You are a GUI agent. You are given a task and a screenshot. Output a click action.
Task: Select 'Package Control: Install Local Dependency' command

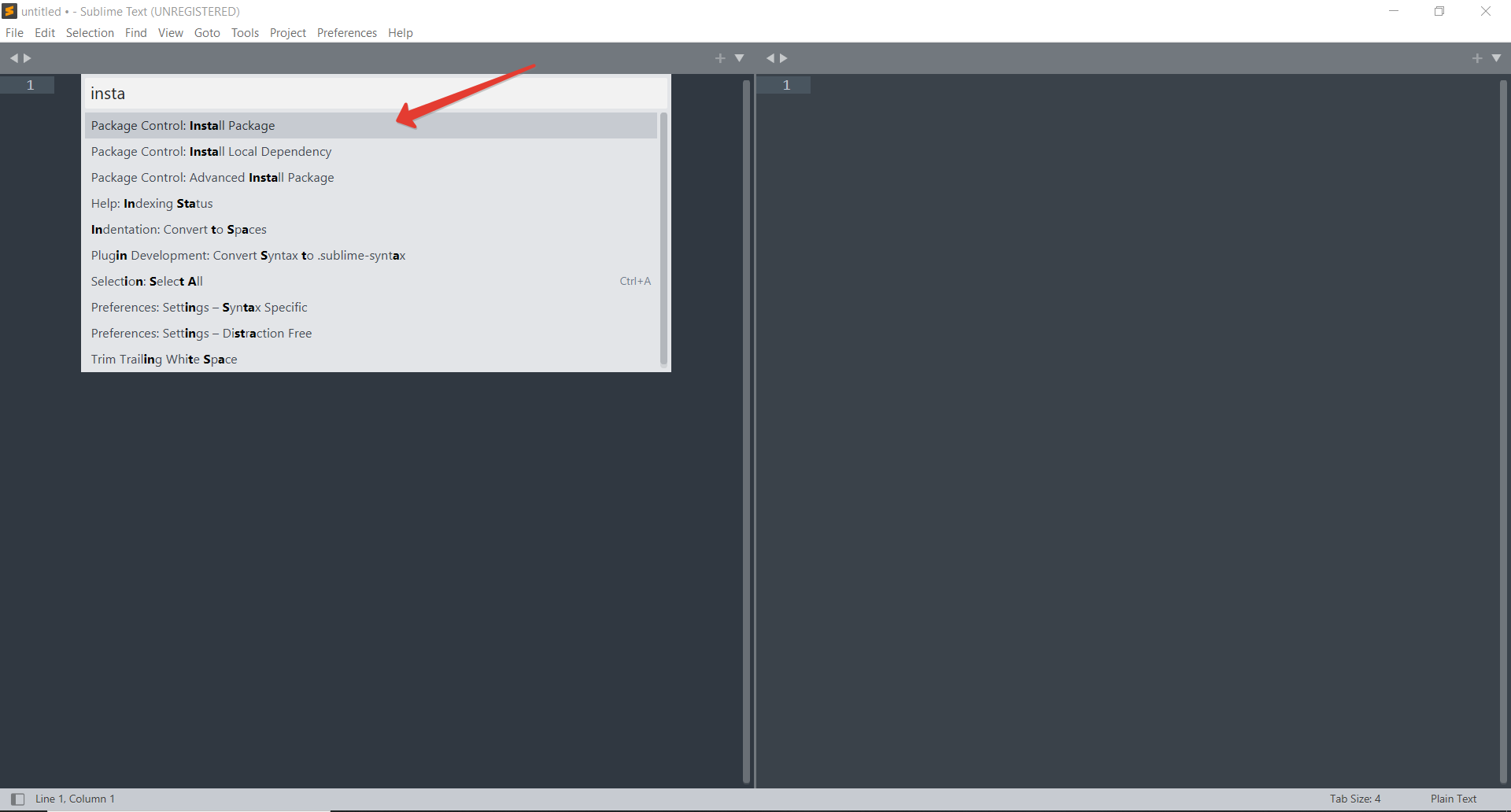(371, 152)
